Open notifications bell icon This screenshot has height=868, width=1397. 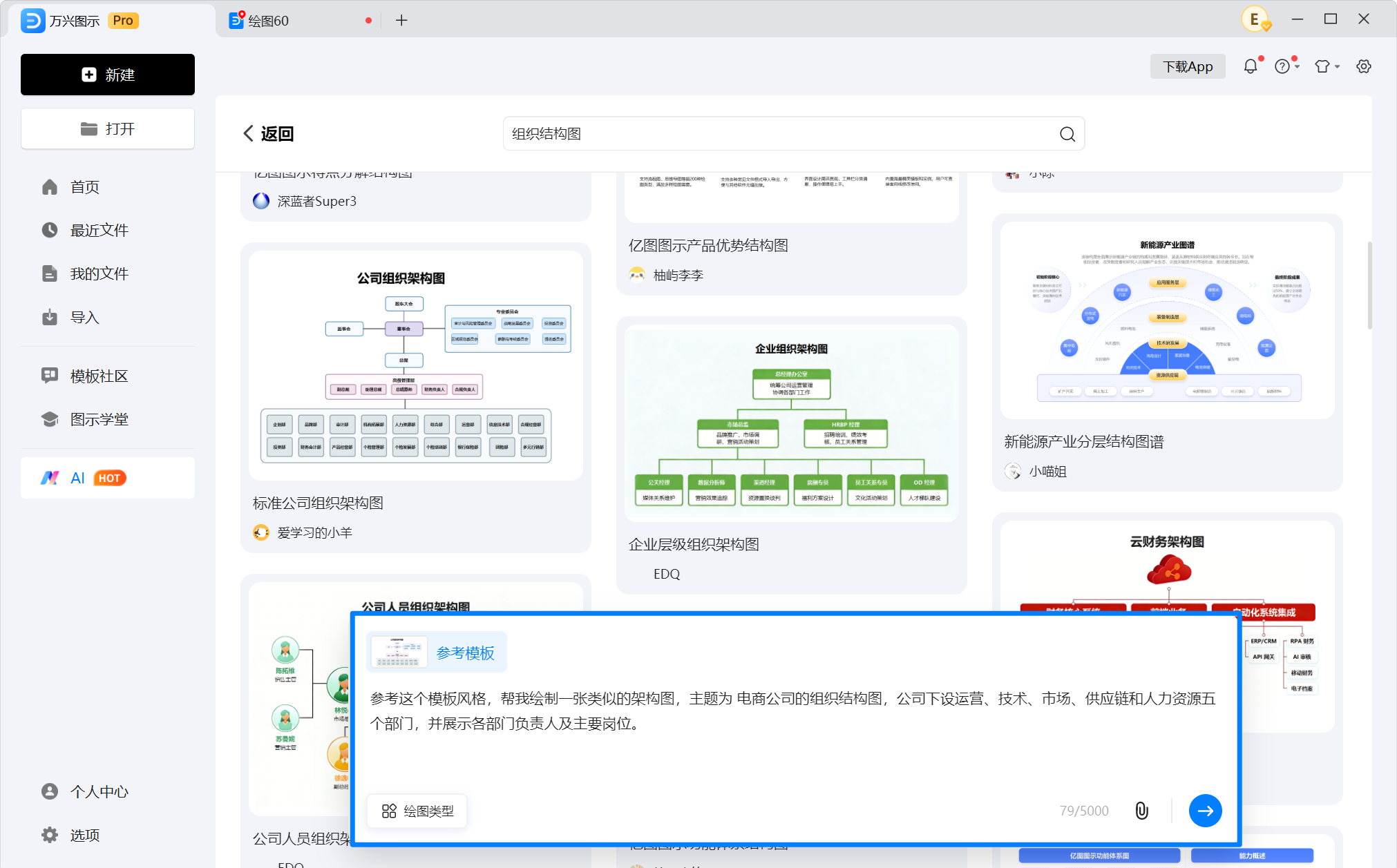pos(1251,66)
